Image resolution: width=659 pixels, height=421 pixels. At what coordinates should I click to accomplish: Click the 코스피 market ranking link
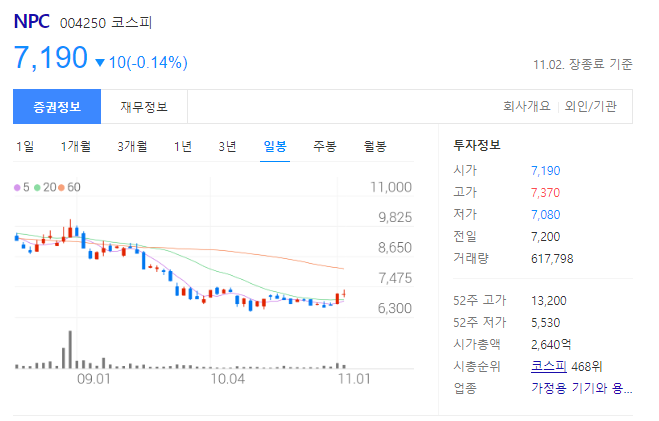[548, 366]
